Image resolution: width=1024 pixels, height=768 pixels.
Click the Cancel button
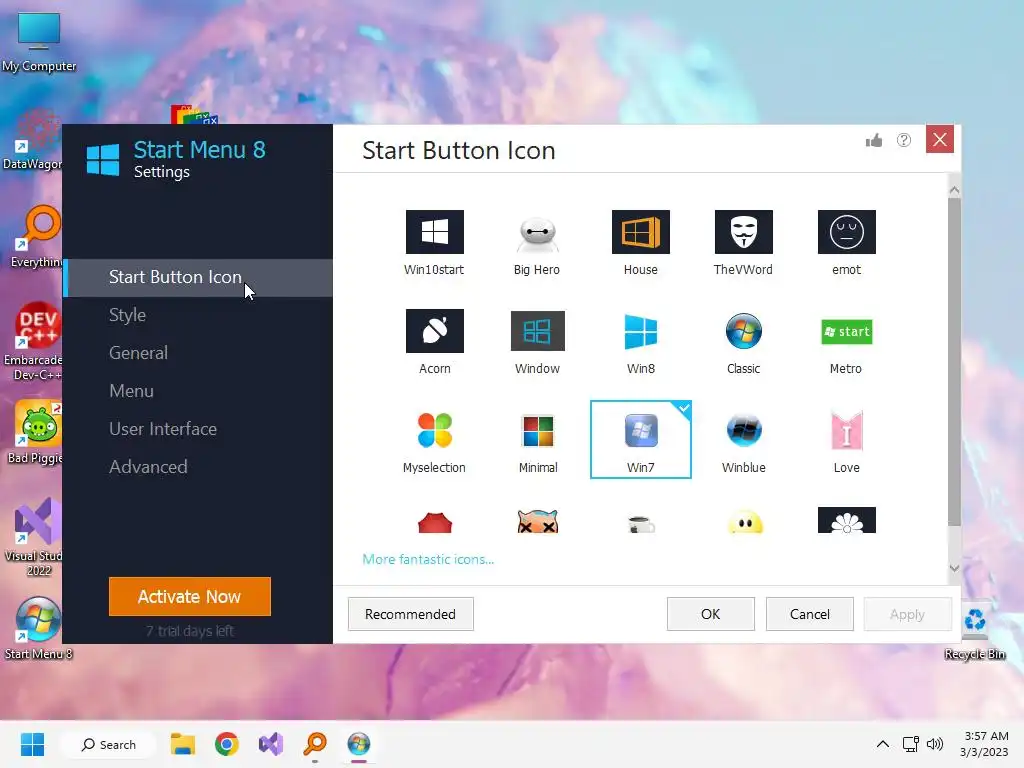[x=810, y=614]
